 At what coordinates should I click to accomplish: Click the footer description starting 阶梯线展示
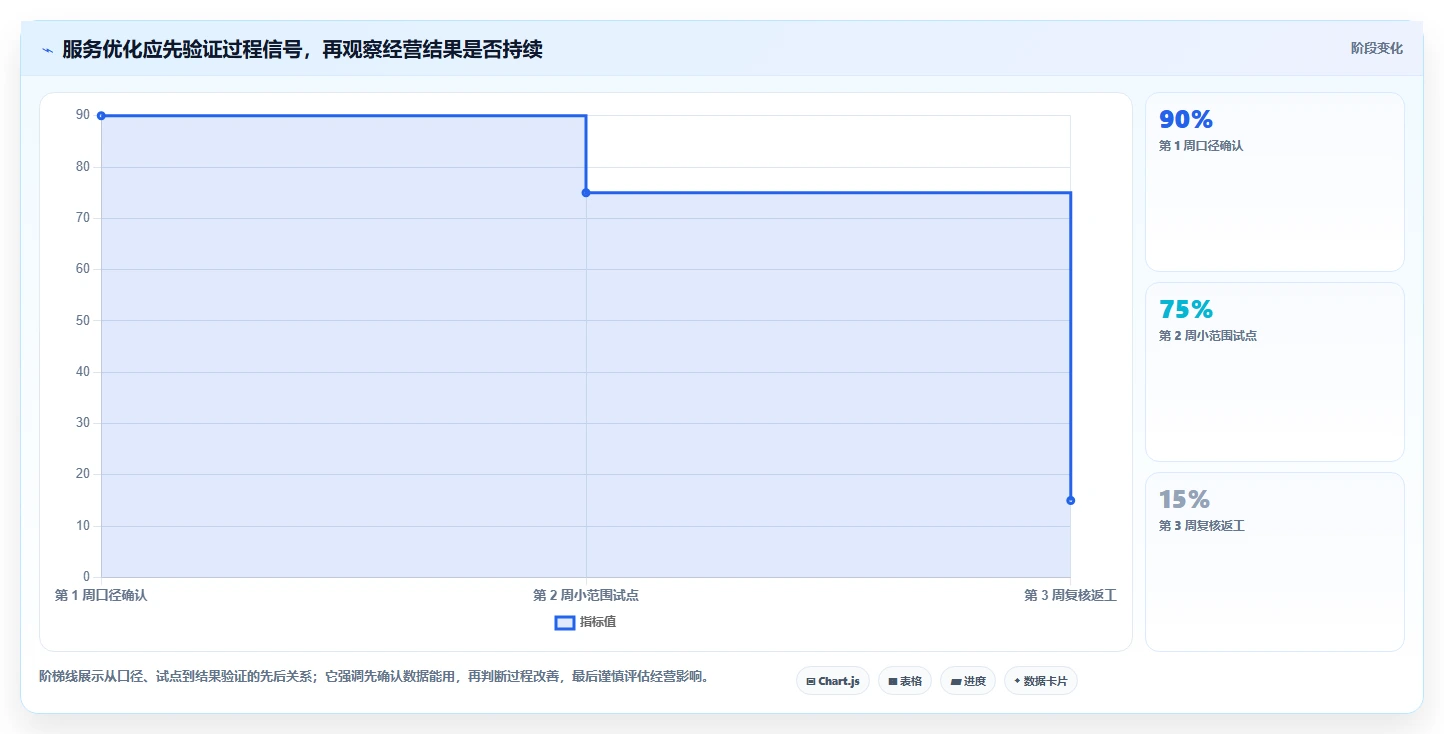[x=377, y=677]
